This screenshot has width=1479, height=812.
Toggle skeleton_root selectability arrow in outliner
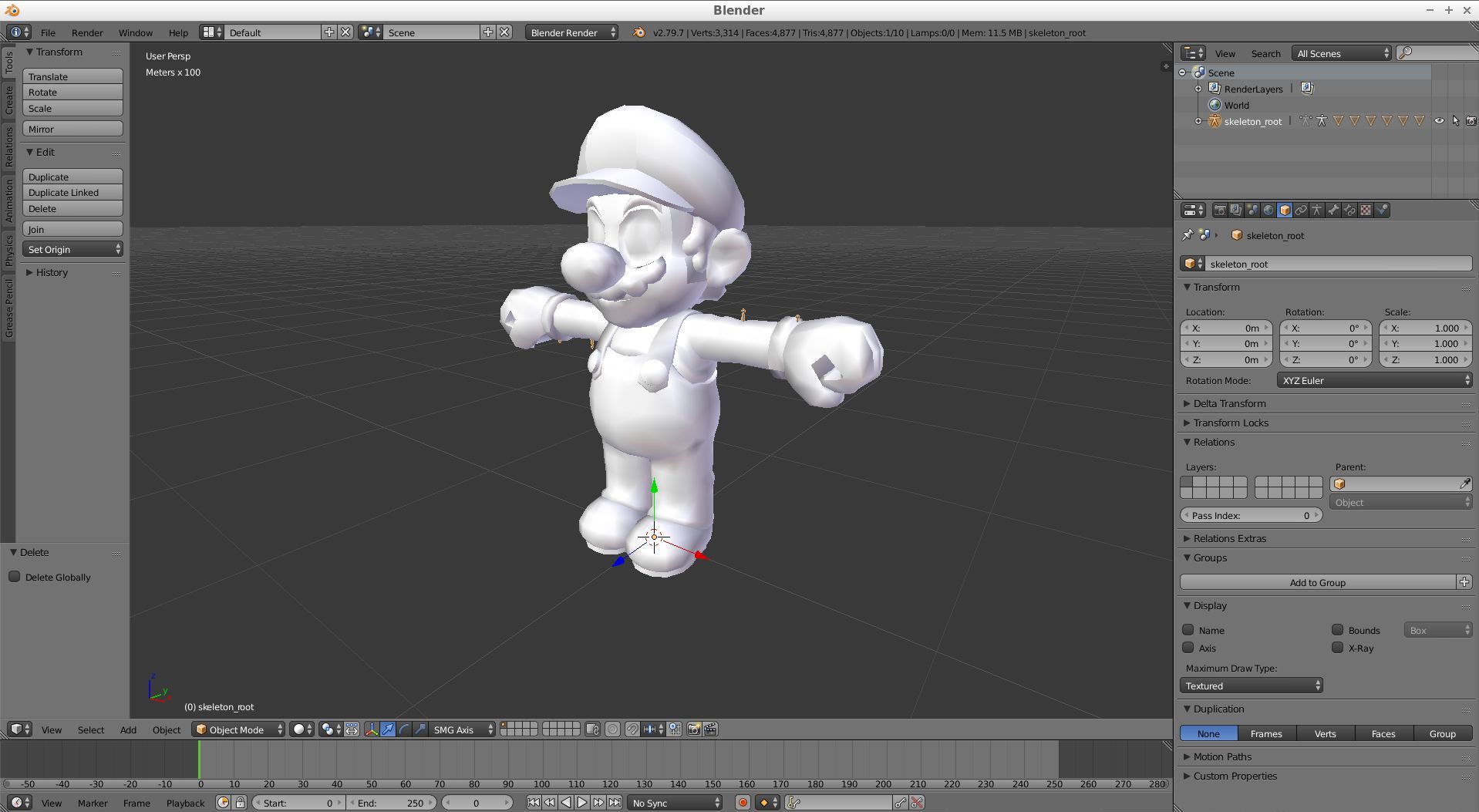pos(1455,121)
